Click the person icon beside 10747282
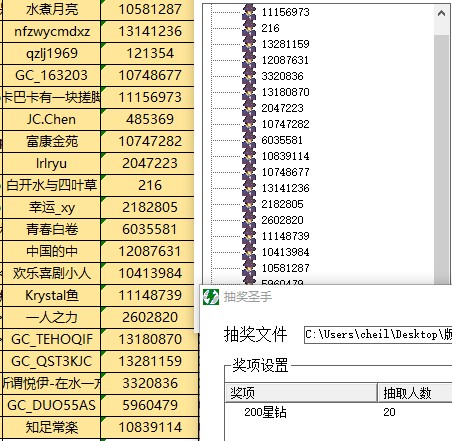This screenshot has height=441, width=452. pyautogui.click(x=249, y=124)
